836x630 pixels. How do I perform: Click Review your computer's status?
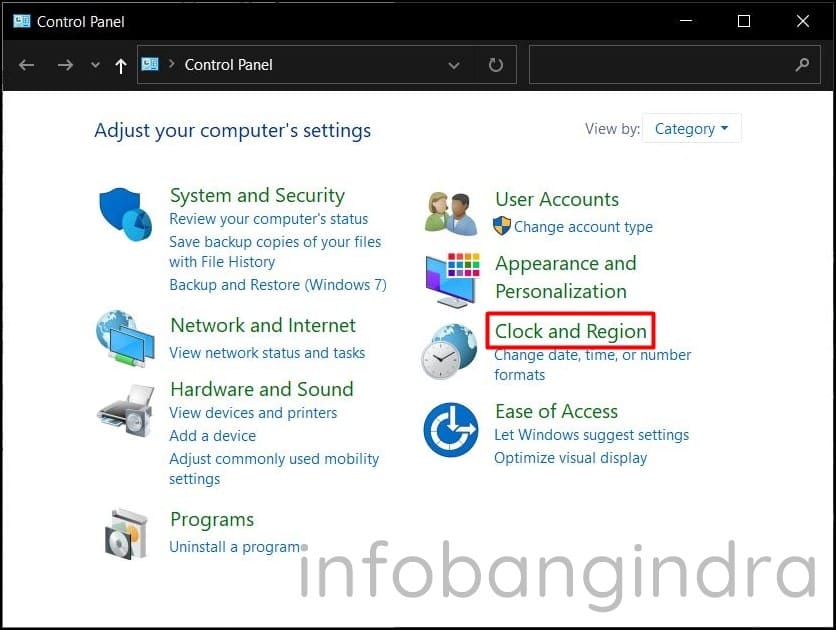pos(269,219)
